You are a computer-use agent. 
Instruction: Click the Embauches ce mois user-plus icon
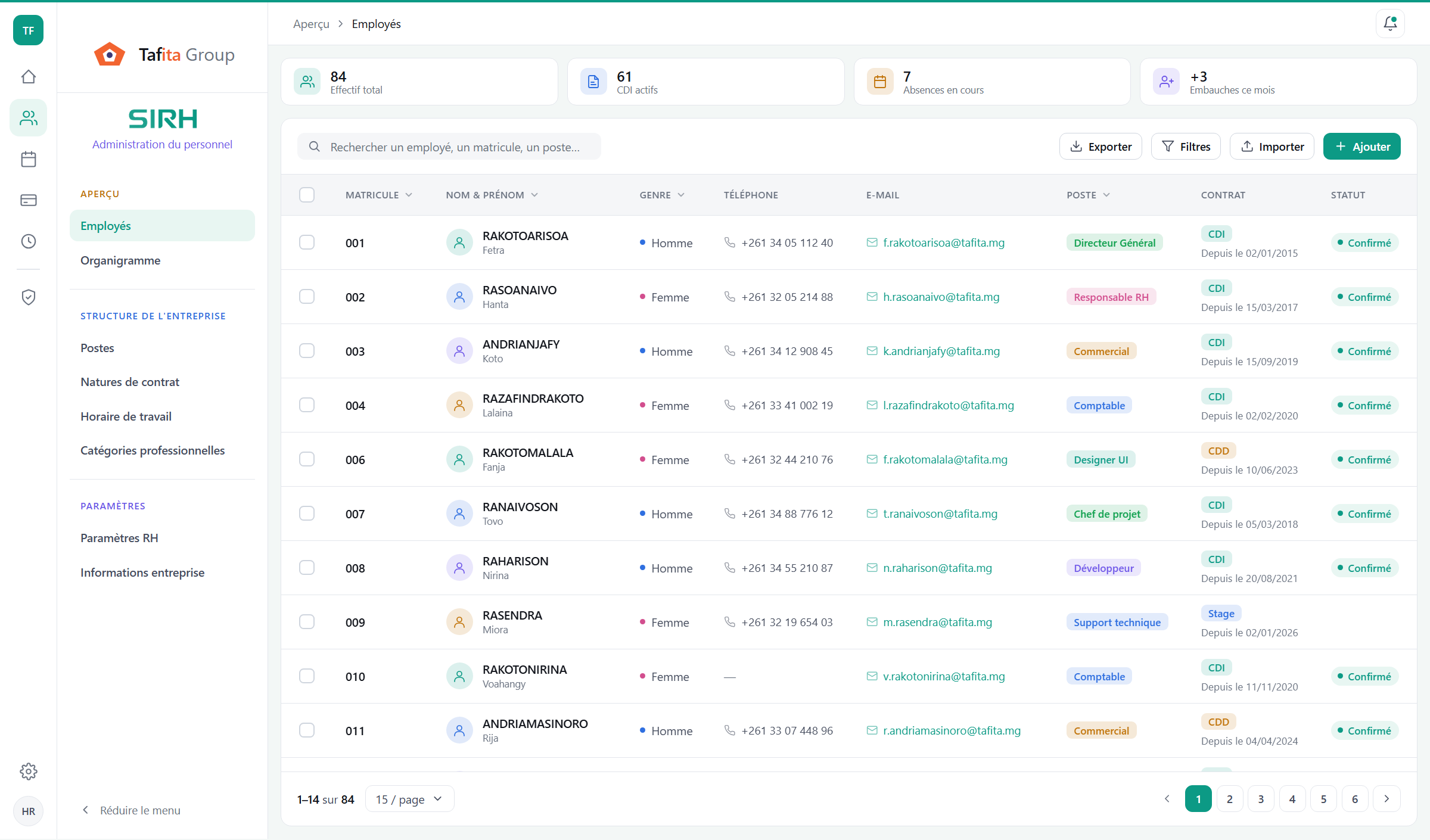(x=1166, y=82)
